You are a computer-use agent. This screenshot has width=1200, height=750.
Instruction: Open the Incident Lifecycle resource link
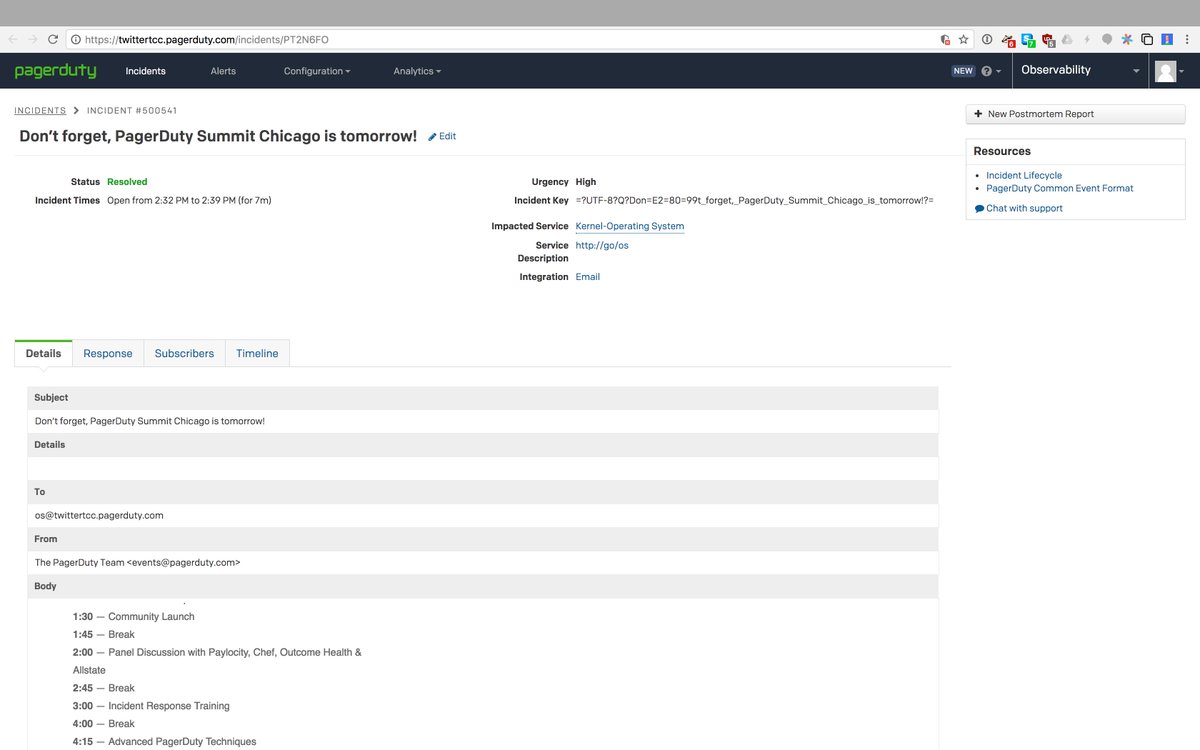tap(1024, 175)
